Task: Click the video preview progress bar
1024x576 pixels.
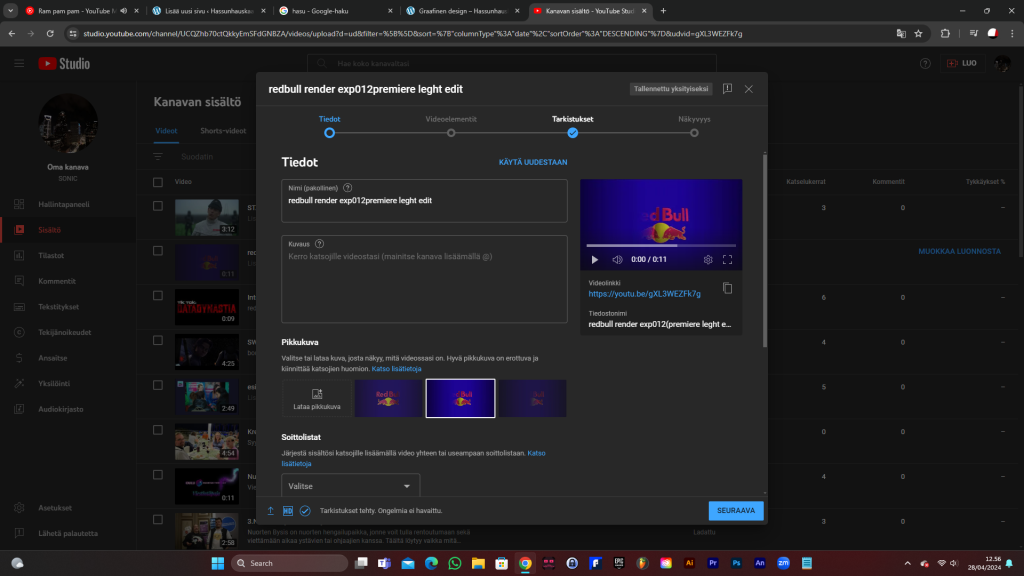Action: click(x=661, y=246)
